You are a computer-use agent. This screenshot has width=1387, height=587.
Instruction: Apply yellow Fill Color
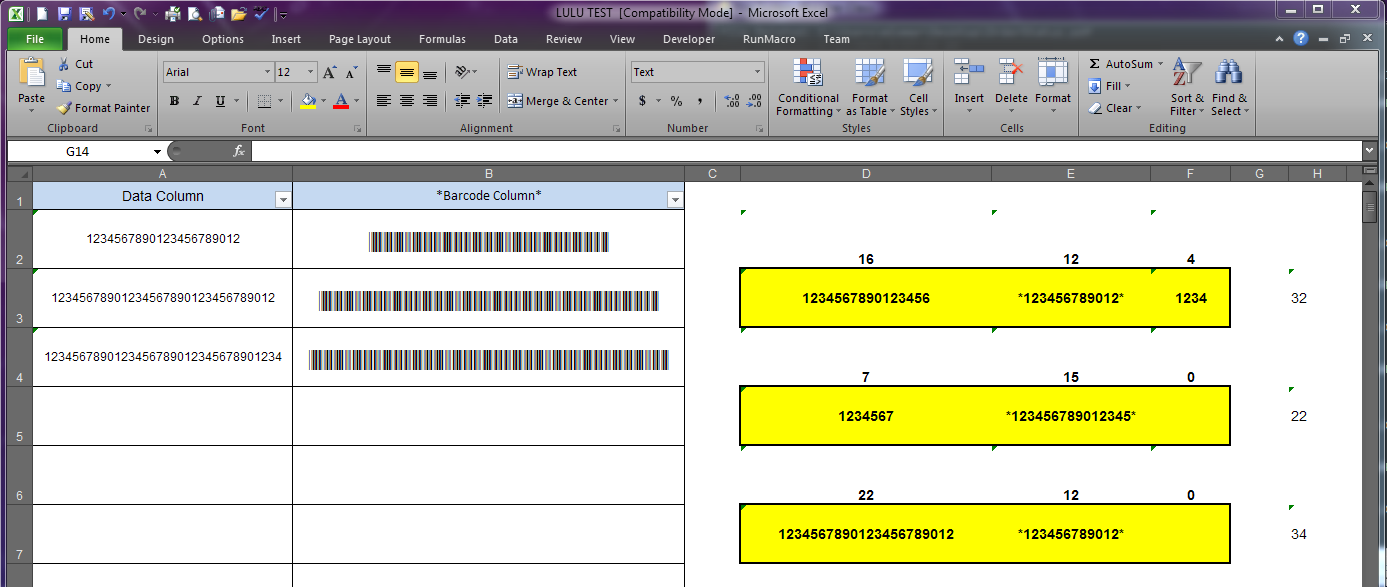click(308, 101)
